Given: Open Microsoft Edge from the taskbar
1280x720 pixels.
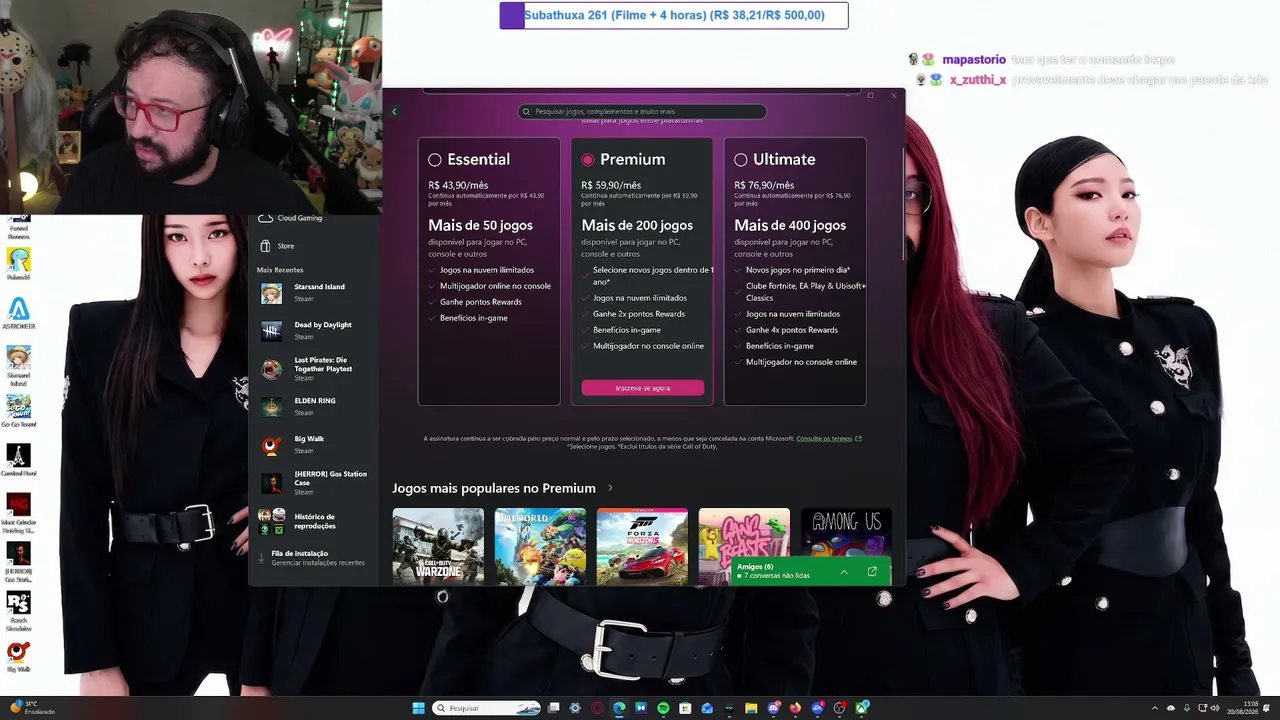Looking at the screenshot, I should tap(619, 708).
